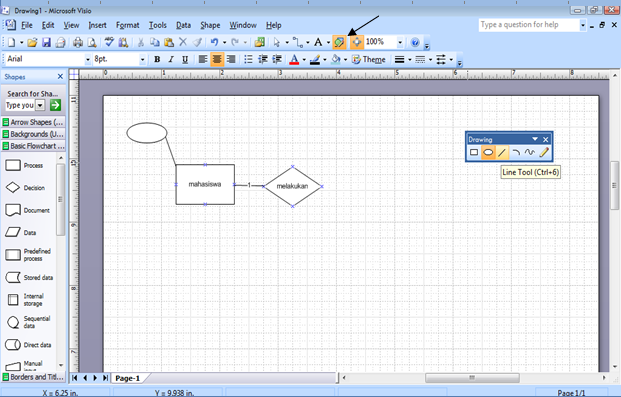621x397 pixels.
Task: Open the Drawing toolbar options arrow
Action: tap(535, 139)
